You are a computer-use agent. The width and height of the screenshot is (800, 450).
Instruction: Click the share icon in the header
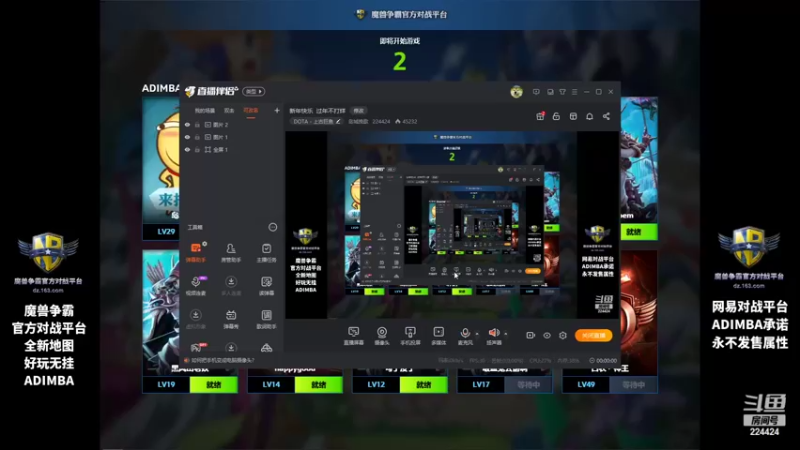(606, 116)
